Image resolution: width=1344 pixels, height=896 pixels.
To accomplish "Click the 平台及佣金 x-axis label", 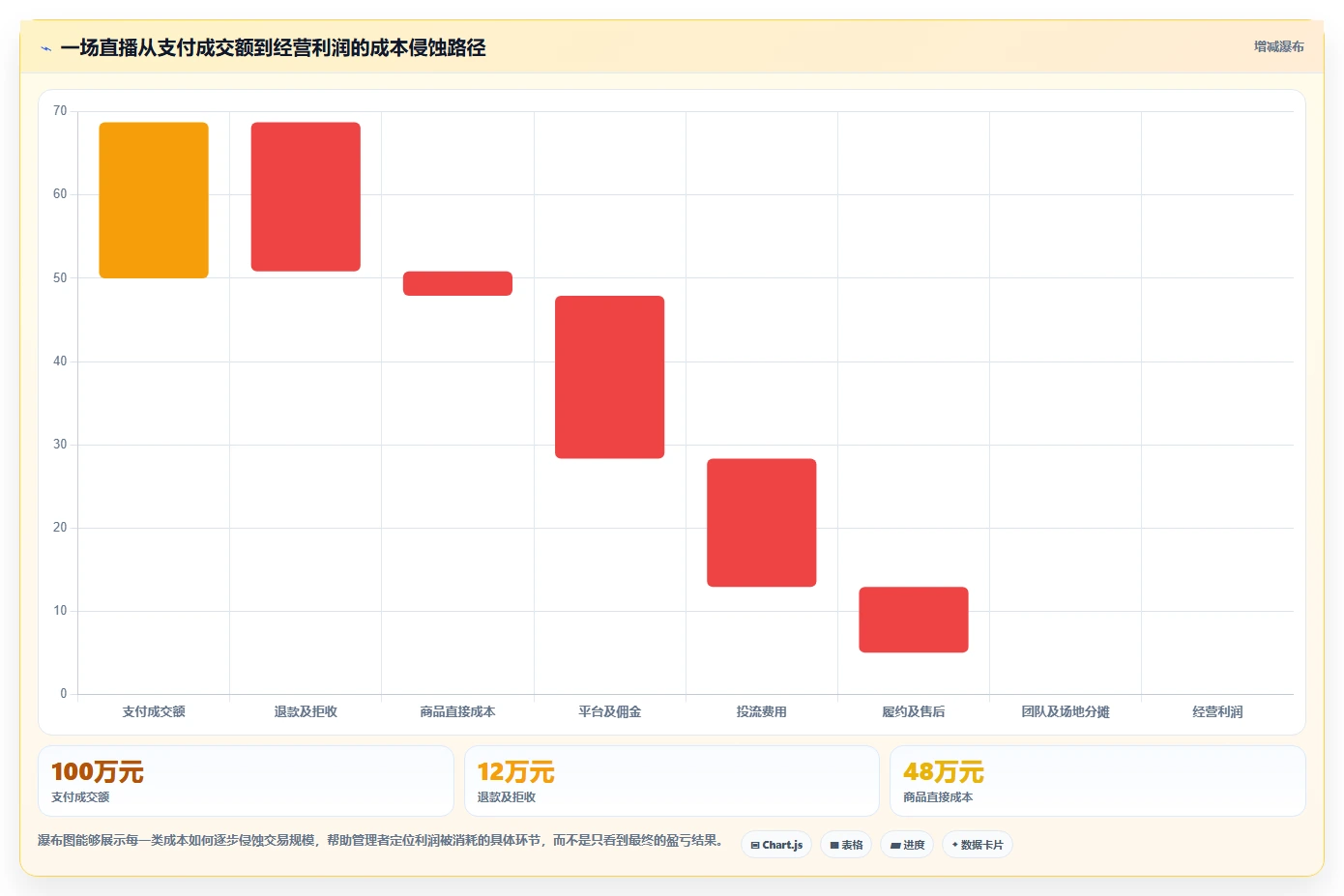I will pyautogui.click(x=609, y=711).
